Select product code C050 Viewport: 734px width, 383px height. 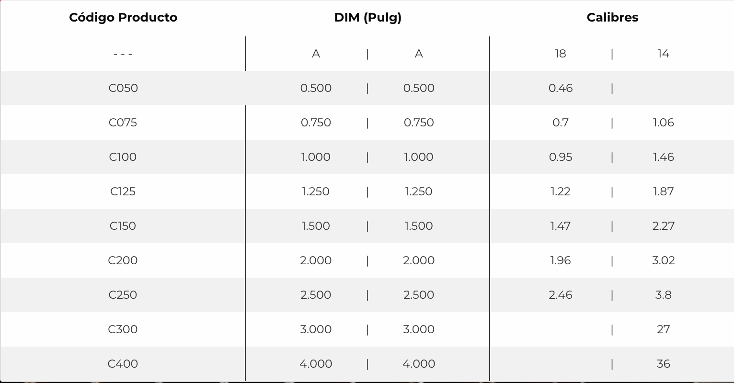point(123,88)
